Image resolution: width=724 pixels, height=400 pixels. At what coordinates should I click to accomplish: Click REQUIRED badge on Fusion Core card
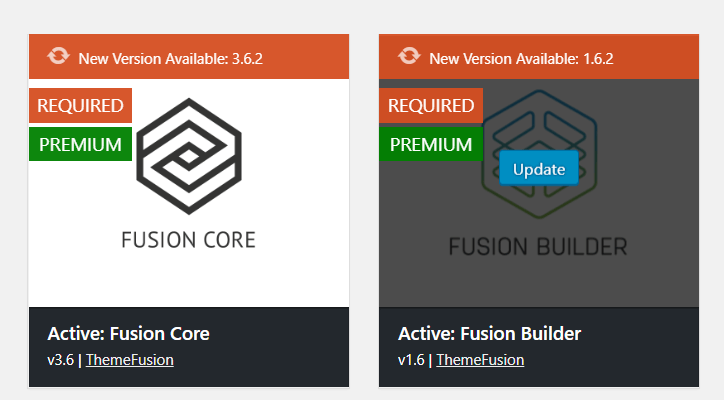pyautogui.click(x=80, y=106)
